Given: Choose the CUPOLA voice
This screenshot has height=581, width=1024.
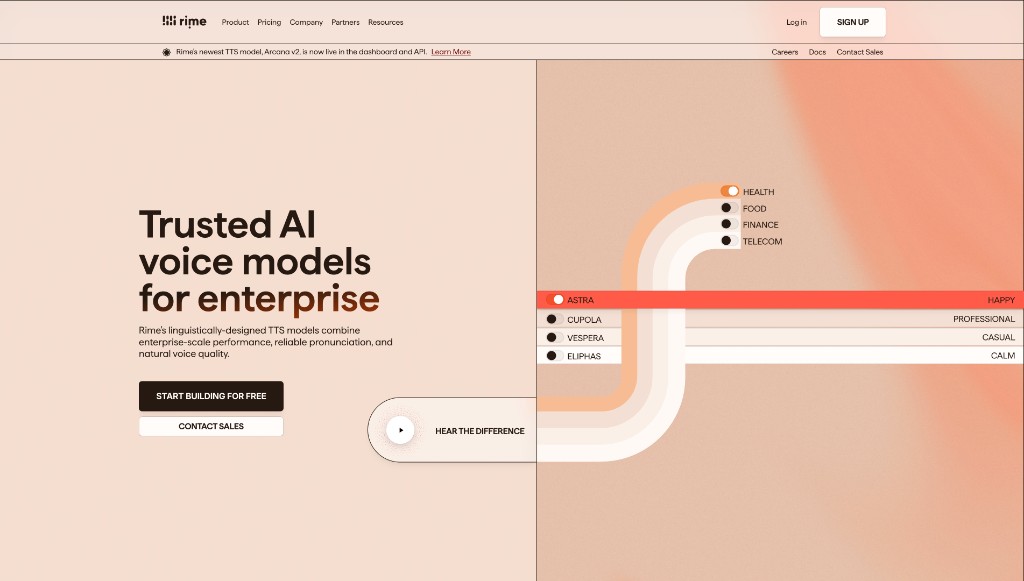Looking at the screenshot, I should (555, 319).
